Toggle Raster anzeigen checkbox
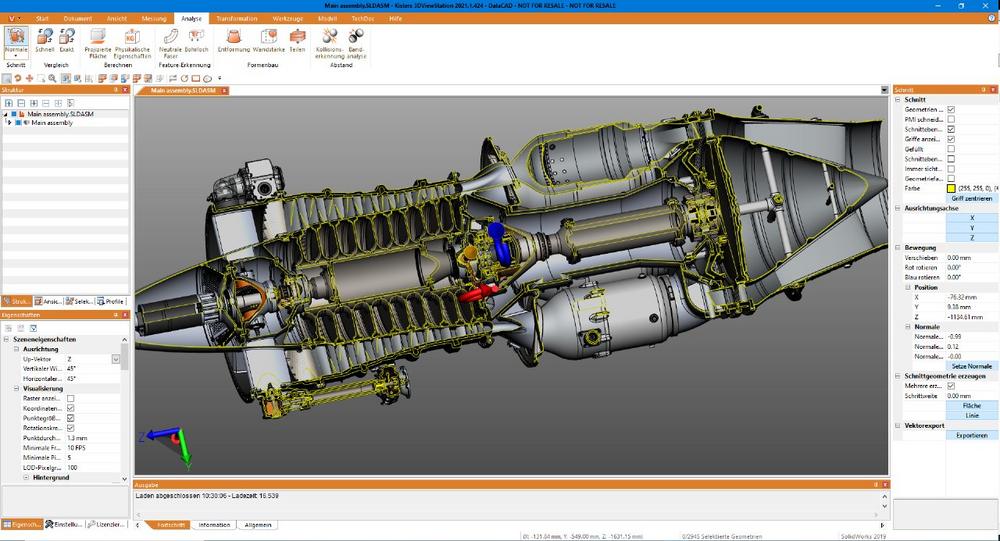Screen dimensions: 1000x541 [x=70, y=398]
